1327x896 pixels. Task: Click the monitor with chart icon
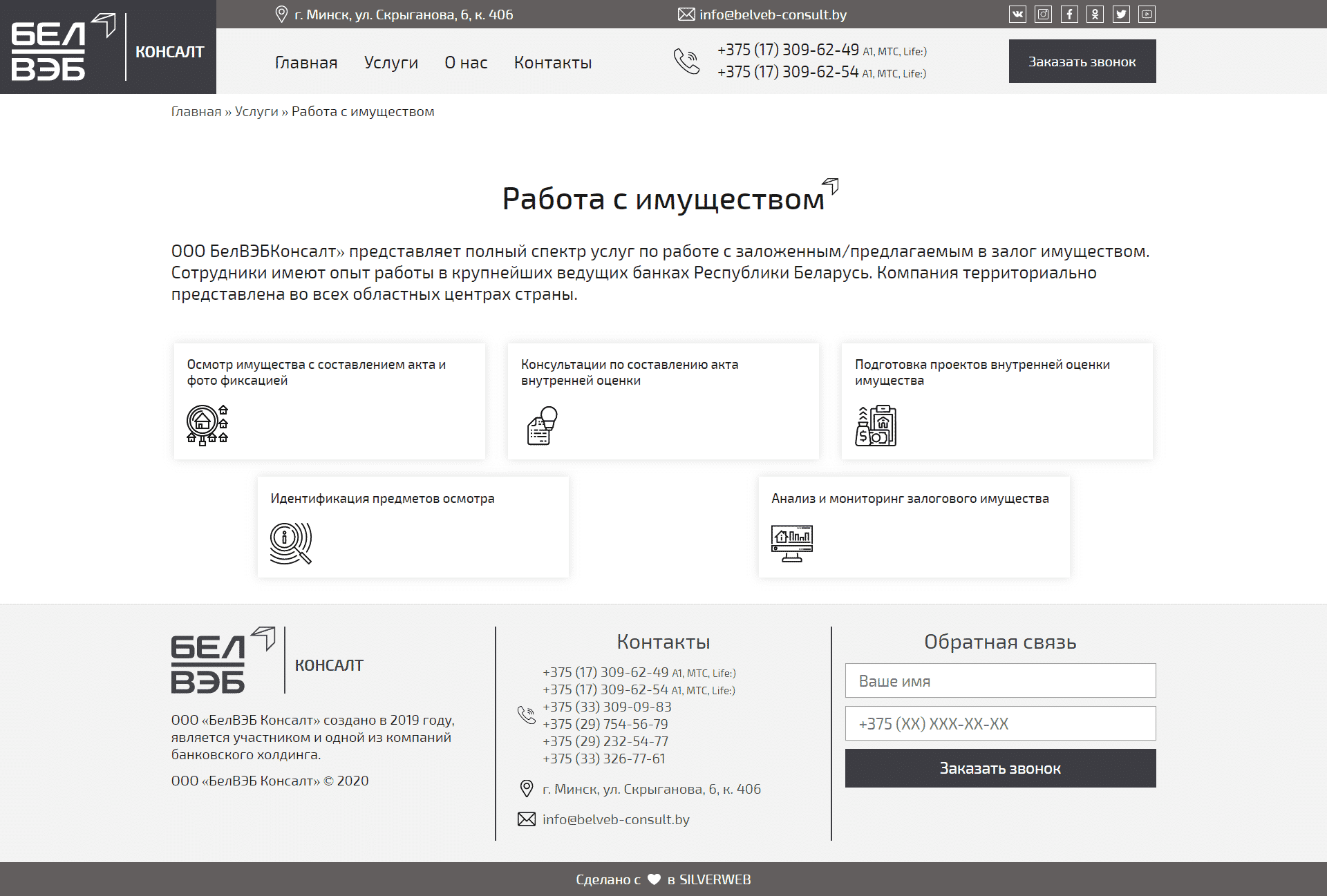[792, 544]
